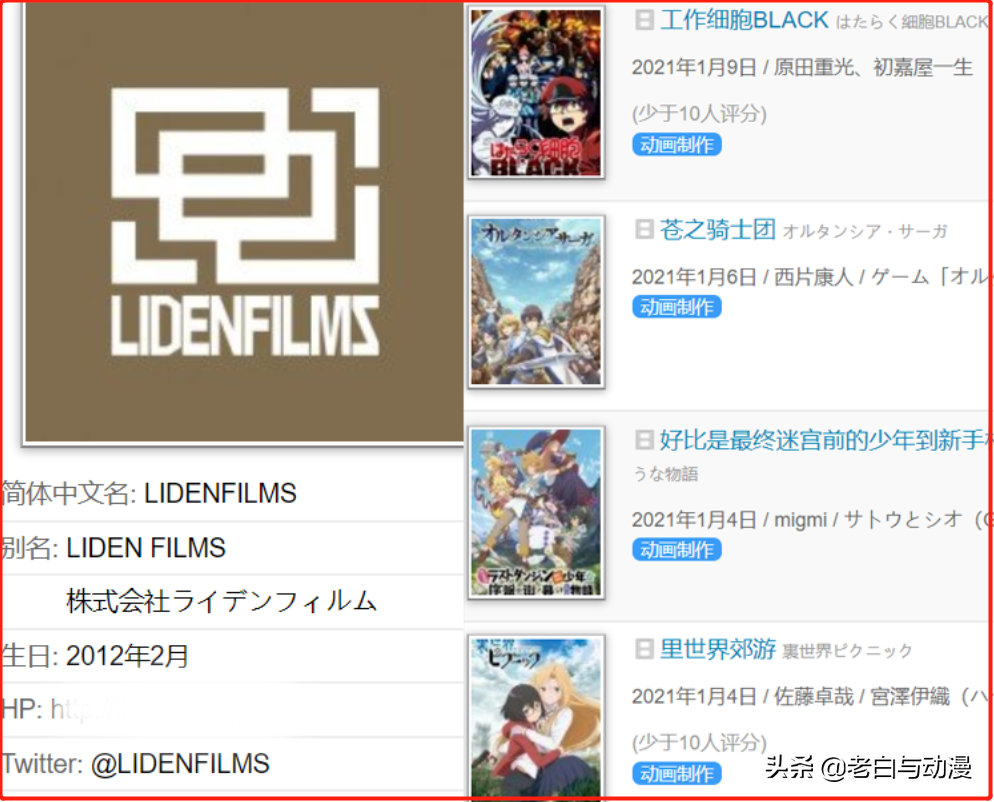Click the 工作细胞BLACK poster thumbnail
The height and width of the screenshot is (802, 994).
[536, 93]
